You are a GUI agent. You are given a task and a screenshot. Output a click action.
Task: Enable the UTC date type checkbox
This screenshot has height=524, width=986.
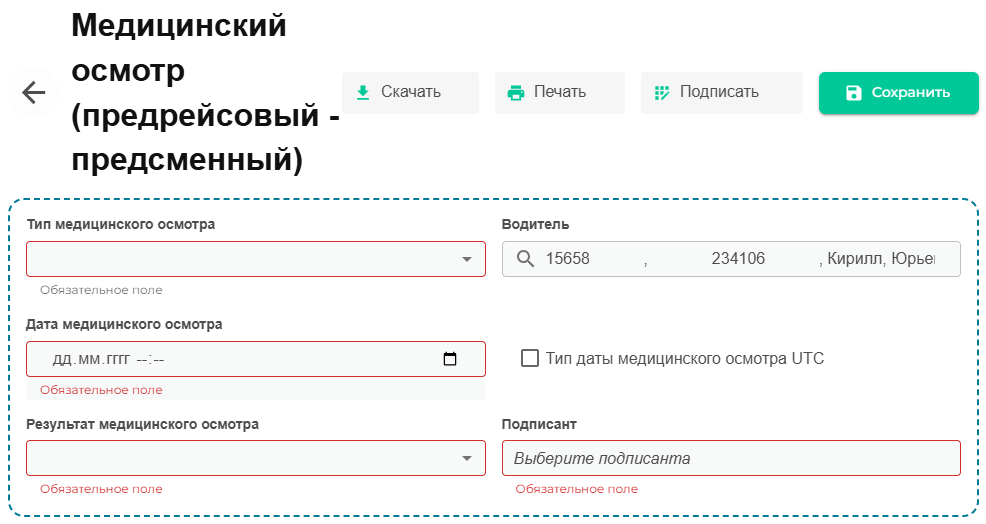530,358
